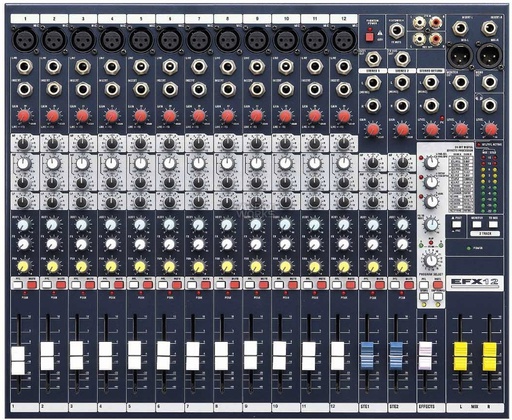
Task: Move the blue STE1 fader
Action: click(367, 356)
